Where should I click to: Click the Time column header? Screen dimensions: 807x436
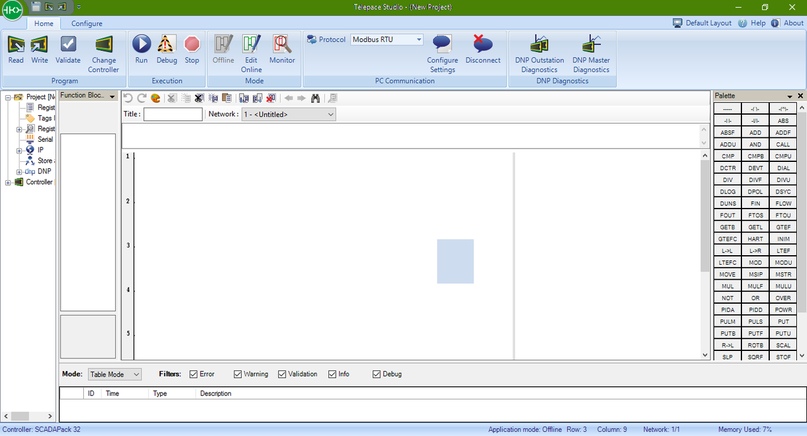tap(112, 393)
